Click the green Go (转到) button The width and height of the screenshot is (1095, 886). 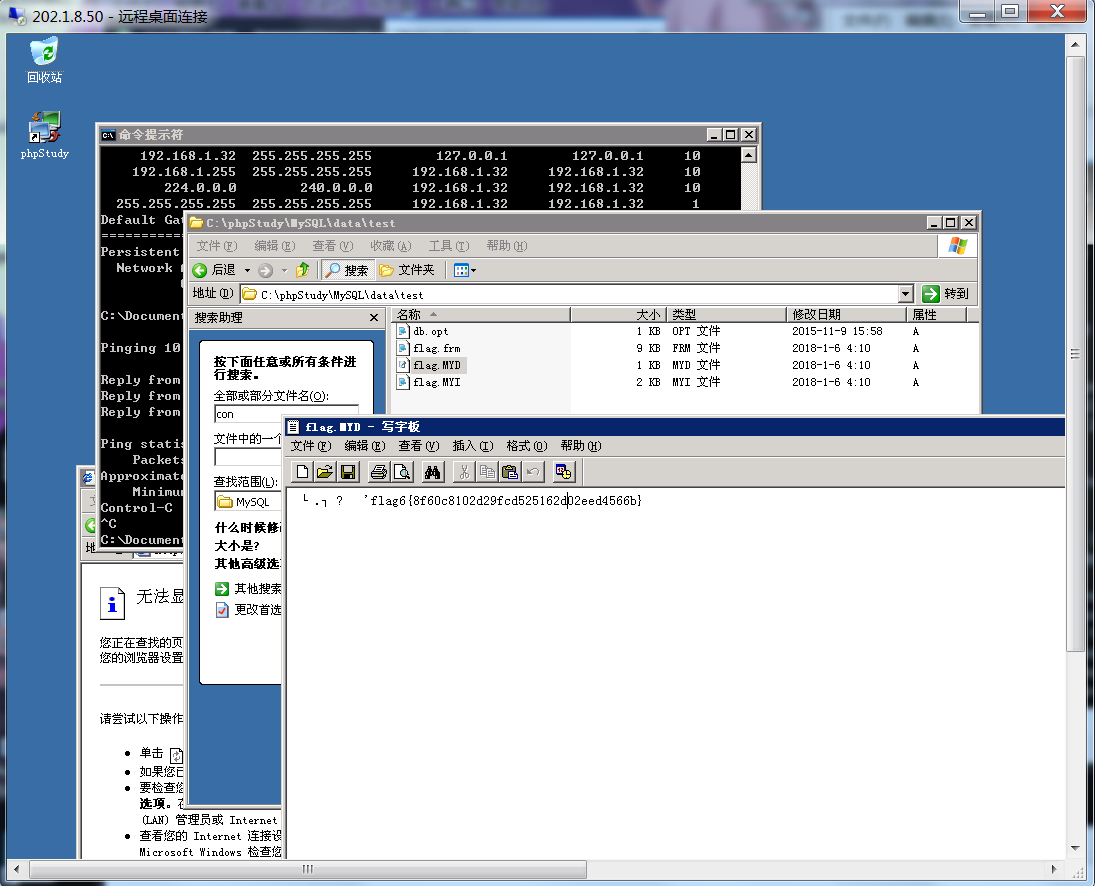(x=946, y=294)
